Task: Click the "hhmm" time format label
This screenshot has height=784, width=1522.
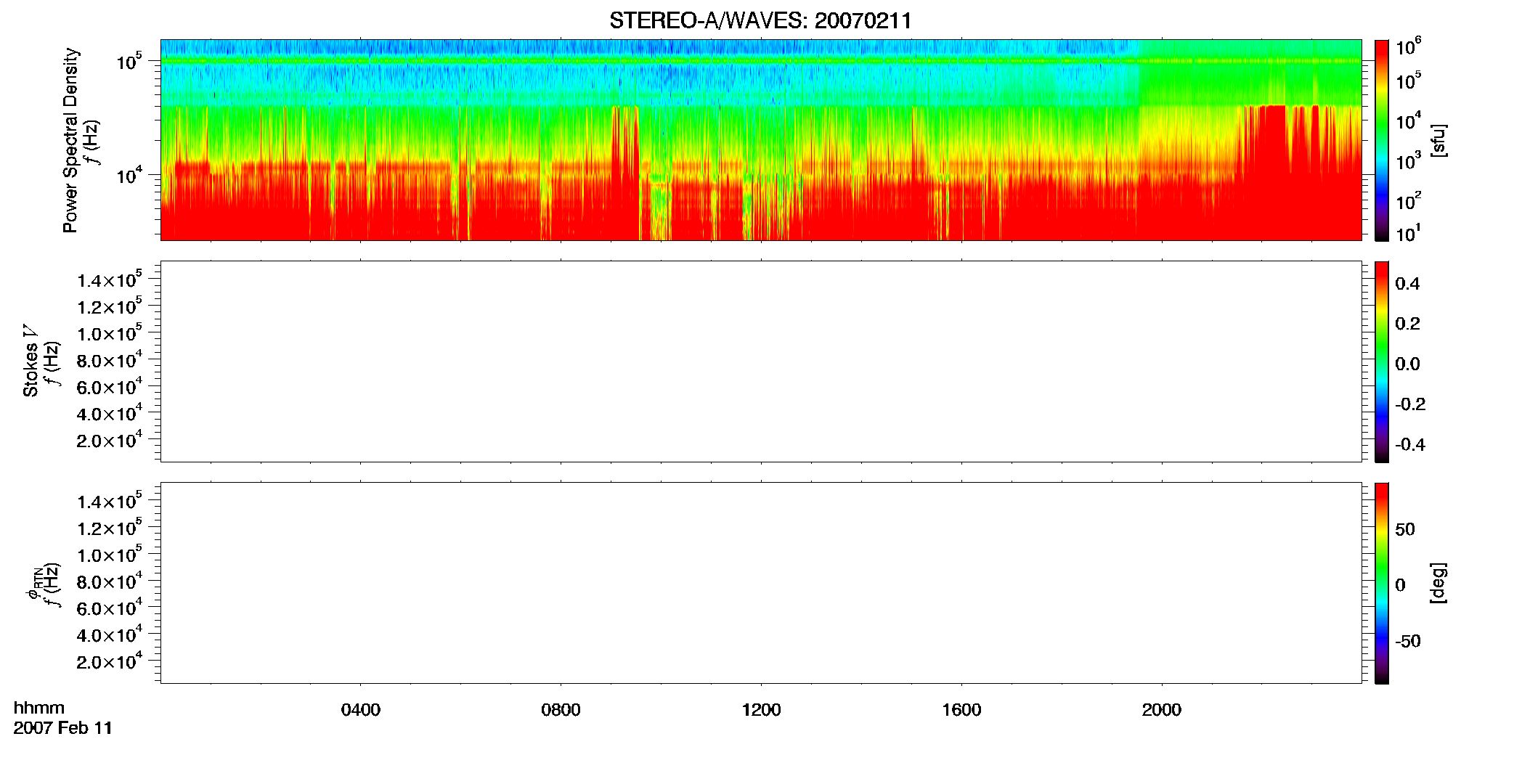Action: [x=39, y=709]
